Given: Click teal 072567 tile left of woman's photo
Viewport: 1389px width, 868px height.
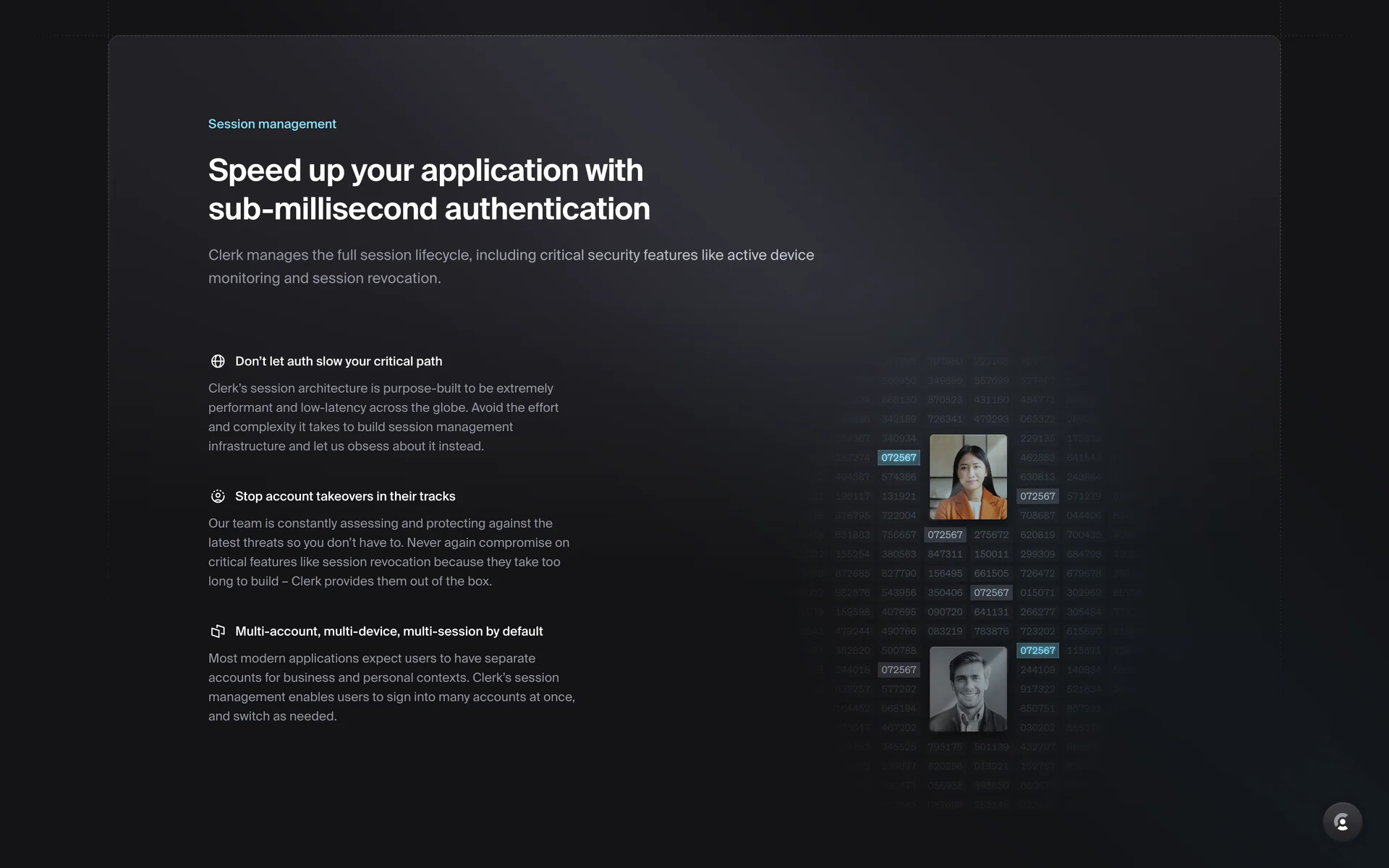Looking at the screenshot, I should 899,458.
